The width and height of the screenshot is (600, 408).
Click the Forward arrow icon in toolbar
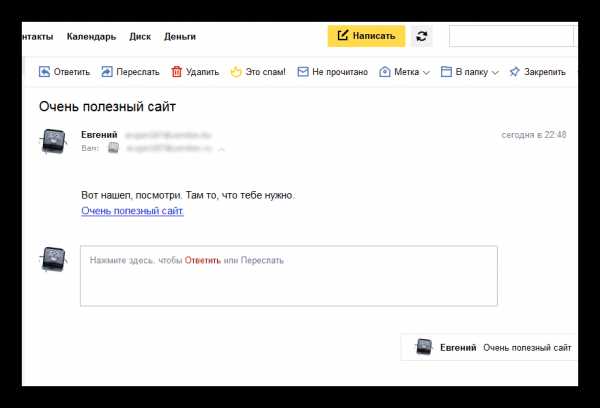click(x=107, y=72)
